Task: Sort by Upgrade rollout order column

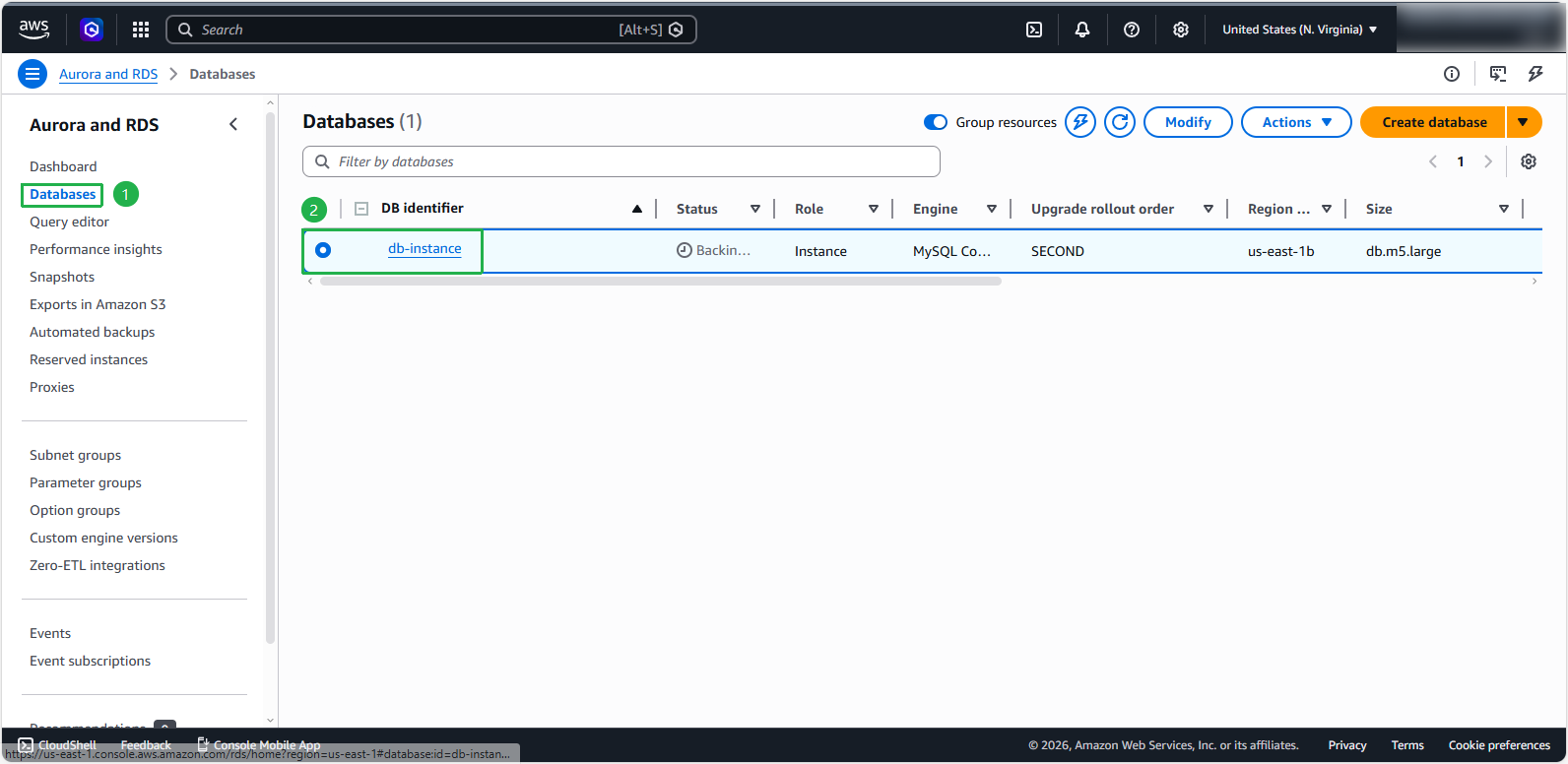Action: click(x=1209, y=209)
